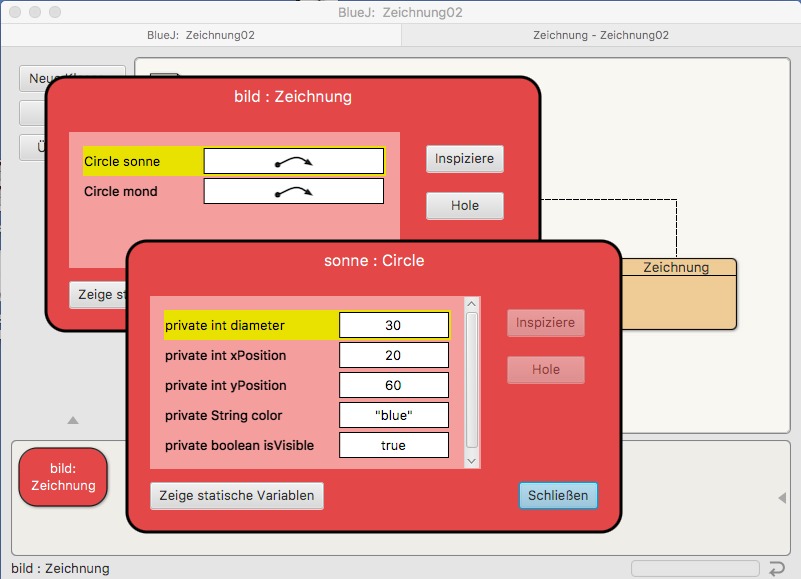Viewport: 801px width, 579px height.
Task: Collapse the triangle above the object bench
Action: 73,420
